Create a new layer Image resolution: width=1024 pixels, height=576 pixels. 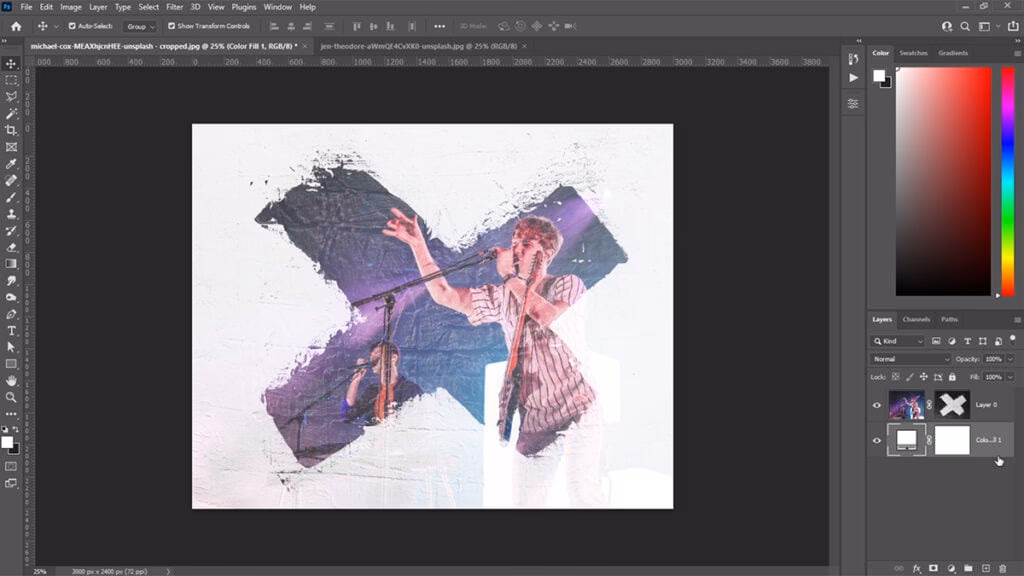[x=985, y=565]
